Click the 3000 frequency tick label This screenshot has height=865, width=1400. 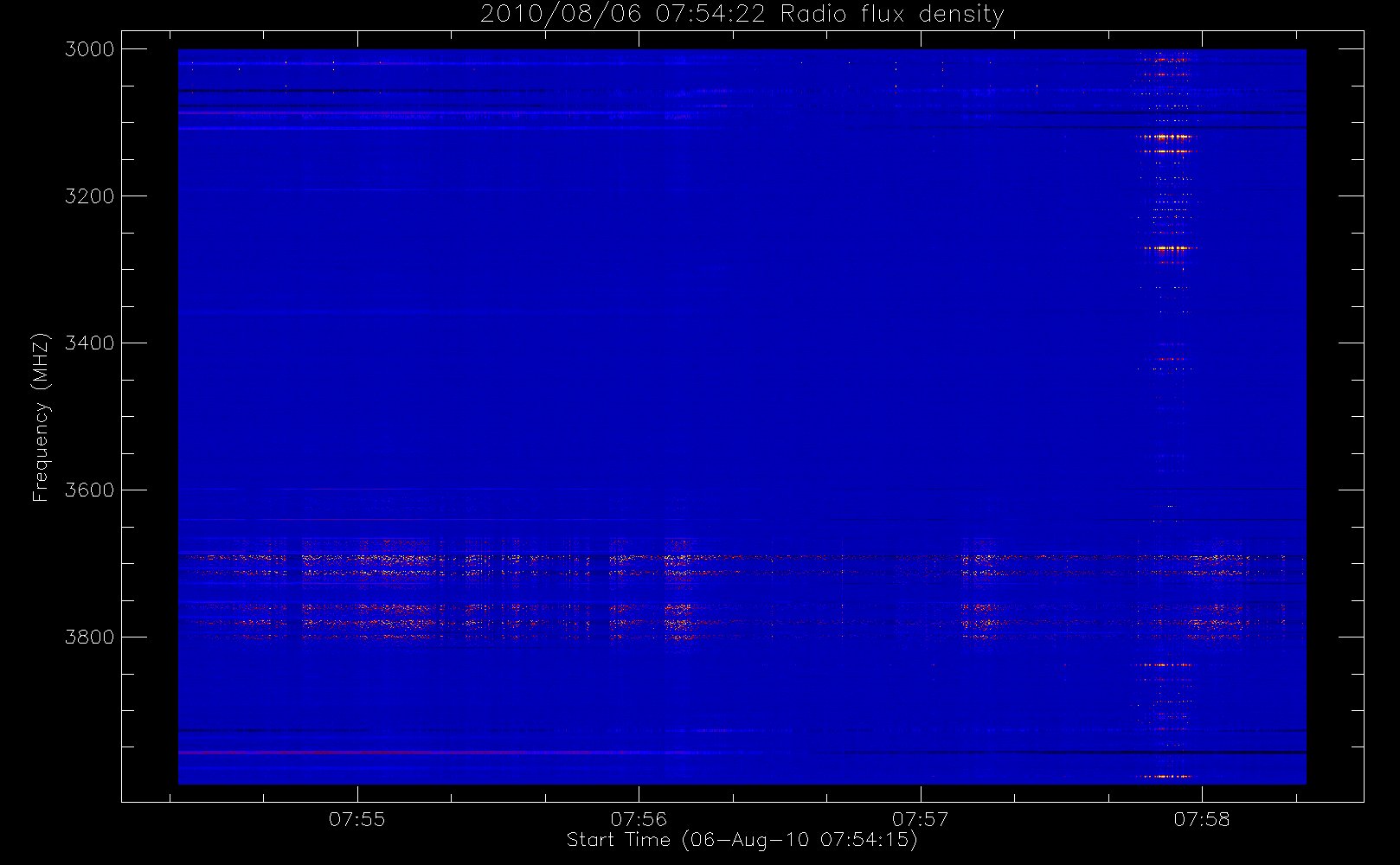[x=90, y=49]
